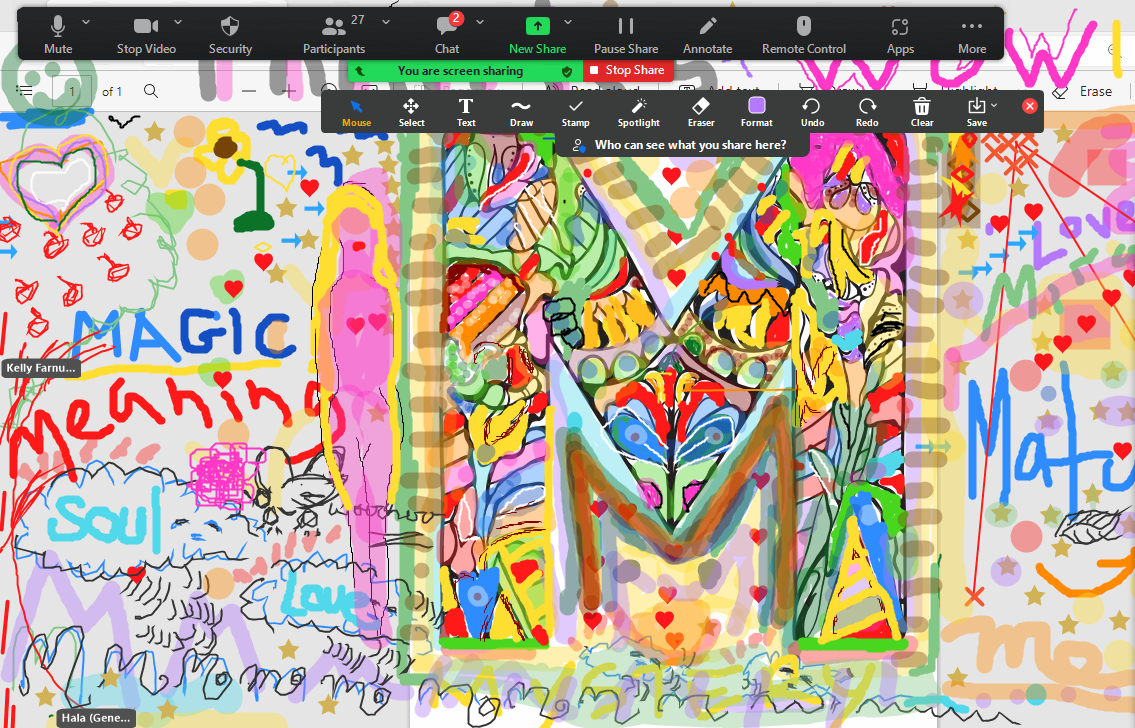Choose the Stamp annotation tool

[575, 112]
